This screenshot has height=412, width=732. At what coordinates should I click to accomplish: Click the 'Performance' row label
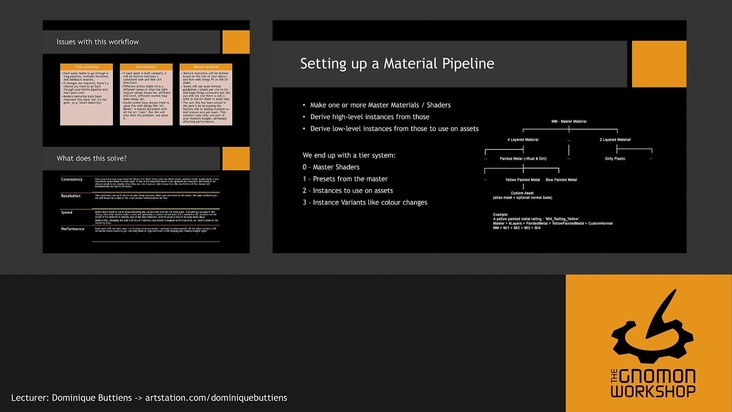pos(72,229)
